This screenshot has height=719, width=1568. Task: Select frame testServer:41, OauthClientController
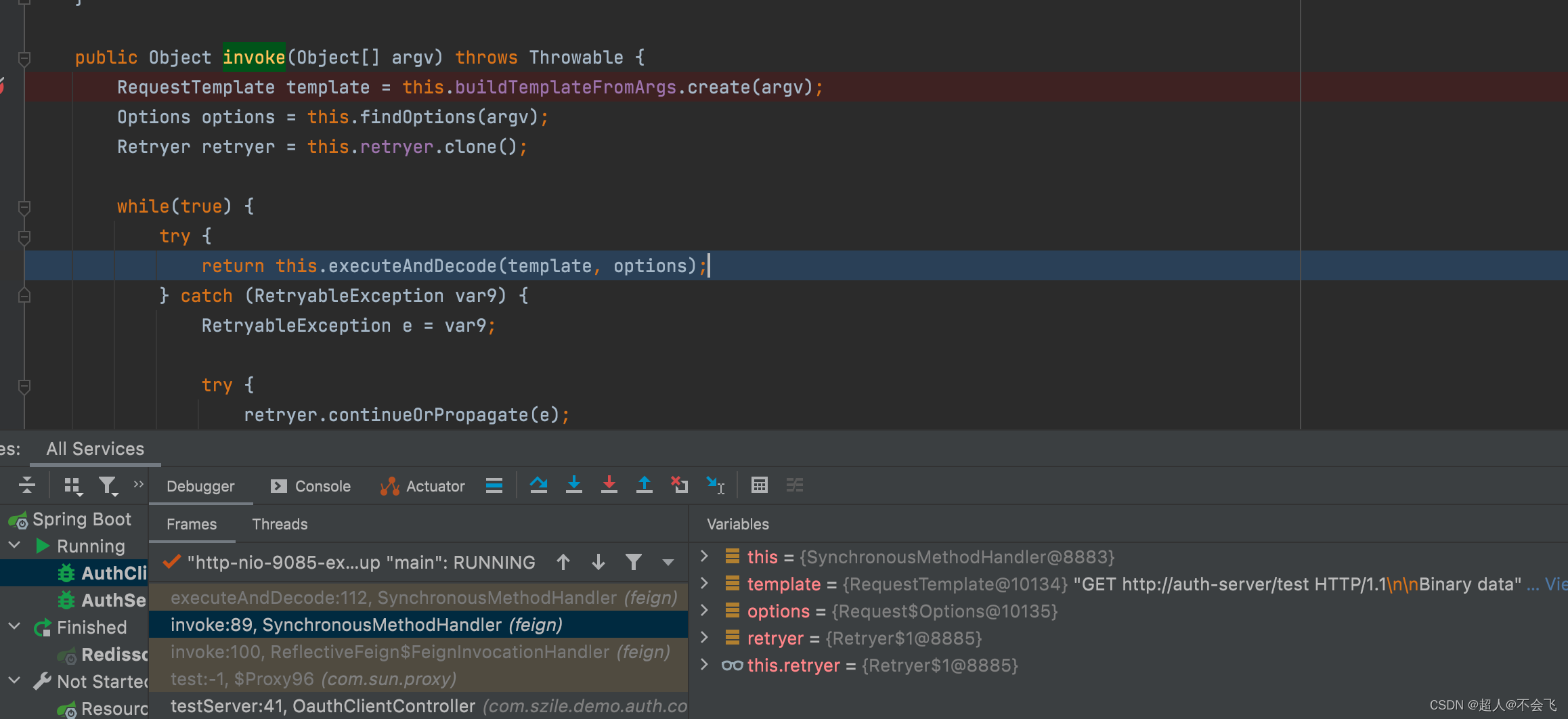[x=418, y=705]
